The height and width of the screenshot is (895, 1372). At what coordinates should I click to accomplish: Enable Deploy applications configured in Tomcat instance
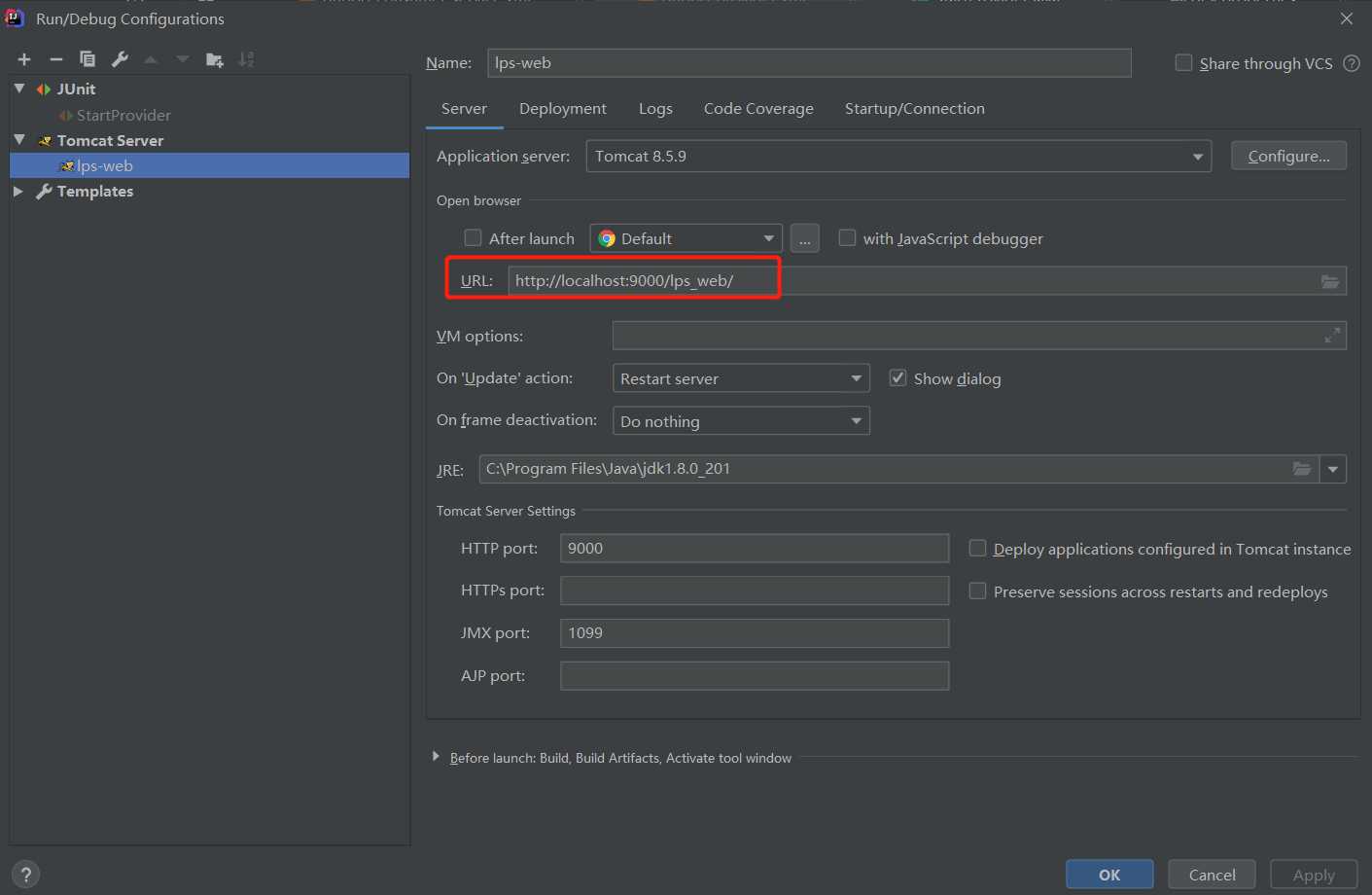[977, 548]
